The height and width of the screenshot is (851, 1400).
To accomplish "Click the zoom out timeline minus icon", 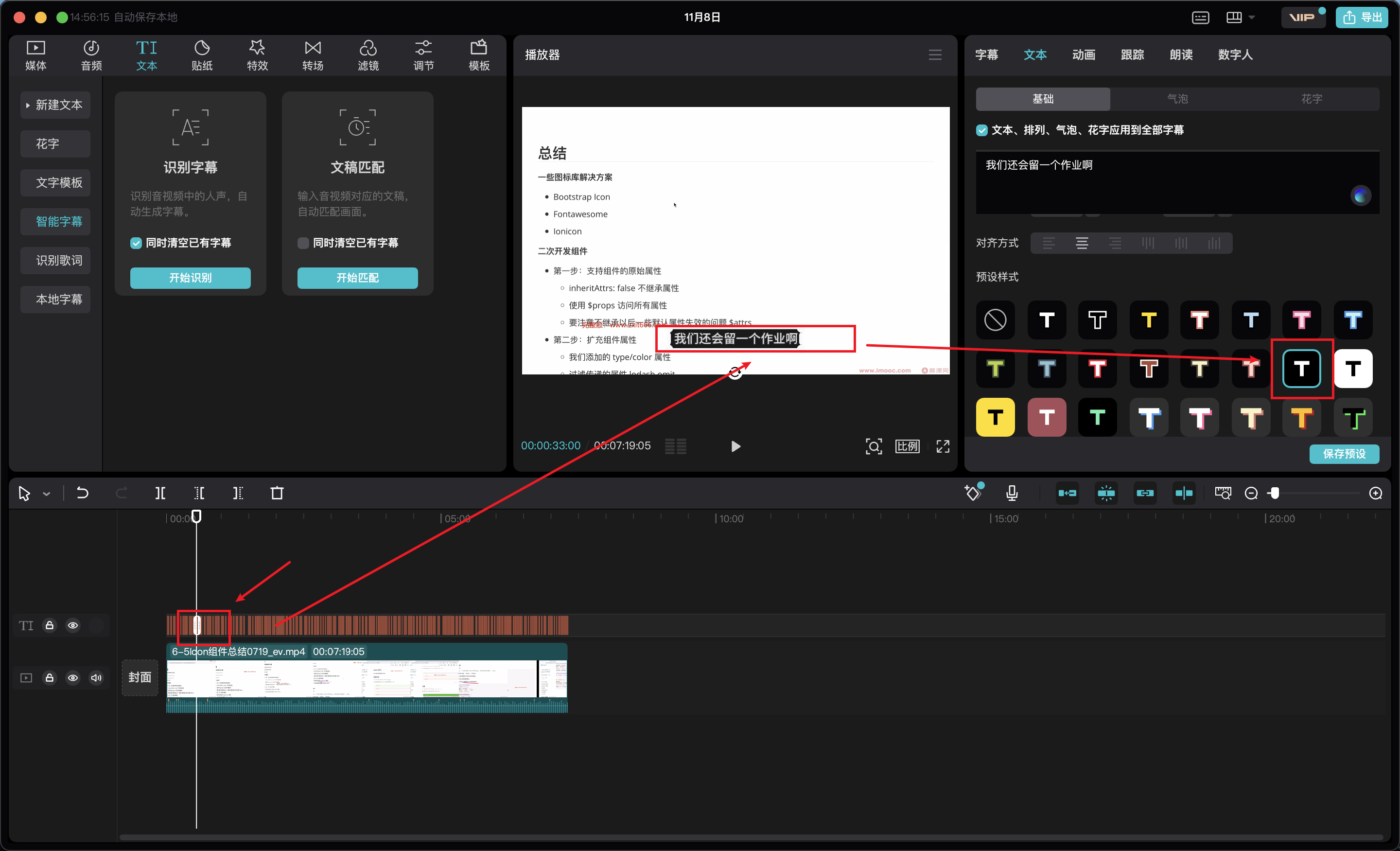I will 1251,493.
